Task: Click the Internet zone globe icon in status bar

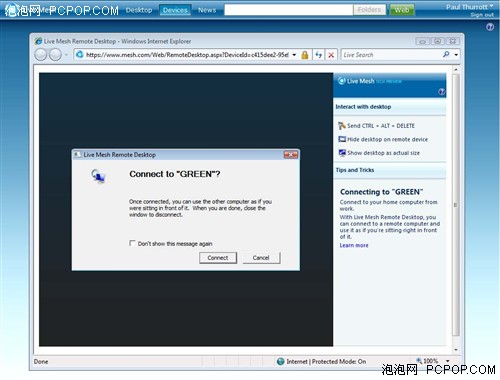Action: tap(281, 361)
